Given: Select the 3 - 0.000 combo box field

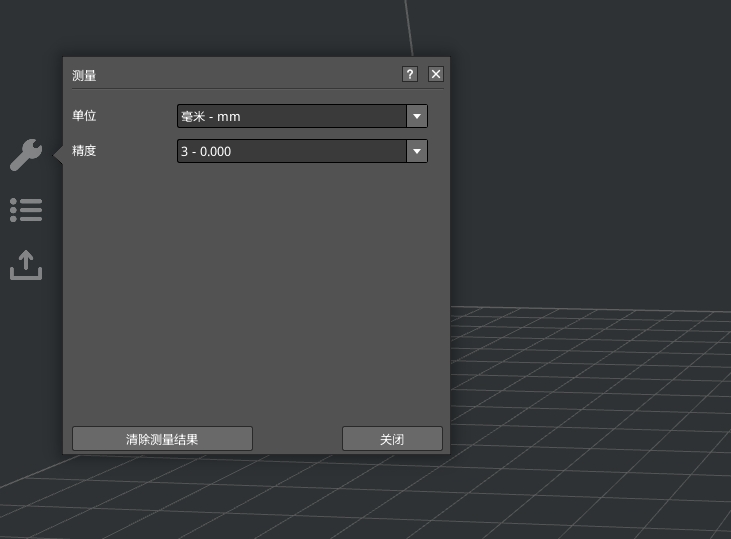Looking at the screenshot, I should (302, 151).
